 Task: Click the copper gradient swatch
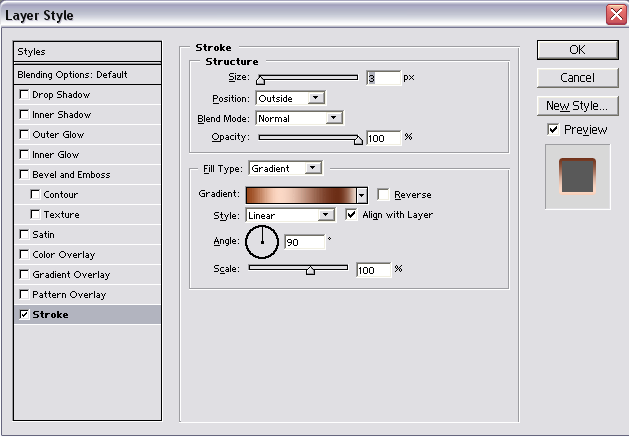(x=301, y=195)
